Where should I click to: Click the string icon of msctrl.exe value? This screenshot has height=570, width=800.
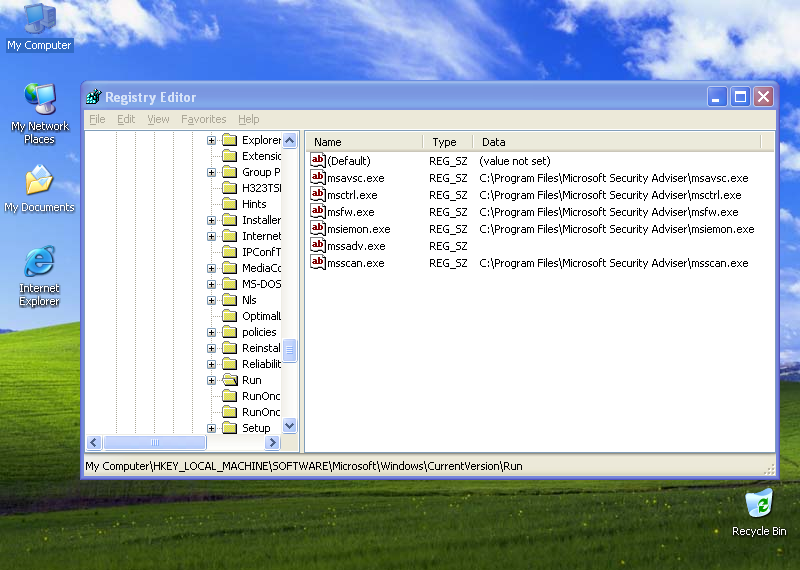pos(318,194)
